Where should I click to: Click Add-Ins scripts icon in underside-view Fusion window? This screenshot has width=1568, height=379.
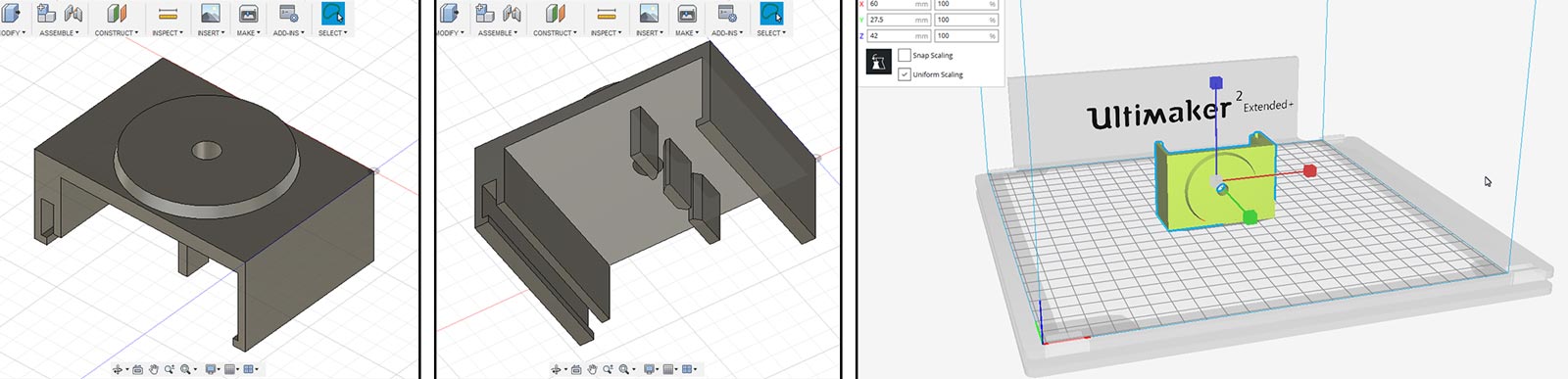[727, 13]
